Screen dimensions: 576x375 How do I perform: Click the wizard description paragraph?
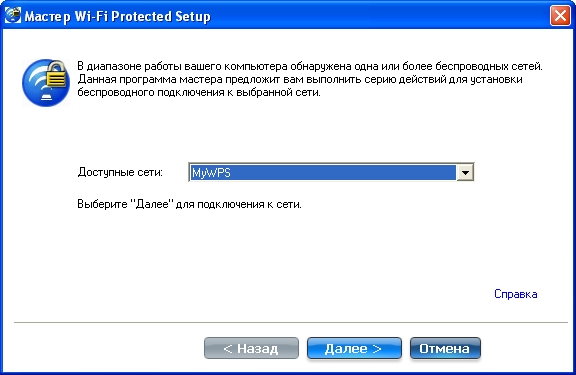(310, 79)
